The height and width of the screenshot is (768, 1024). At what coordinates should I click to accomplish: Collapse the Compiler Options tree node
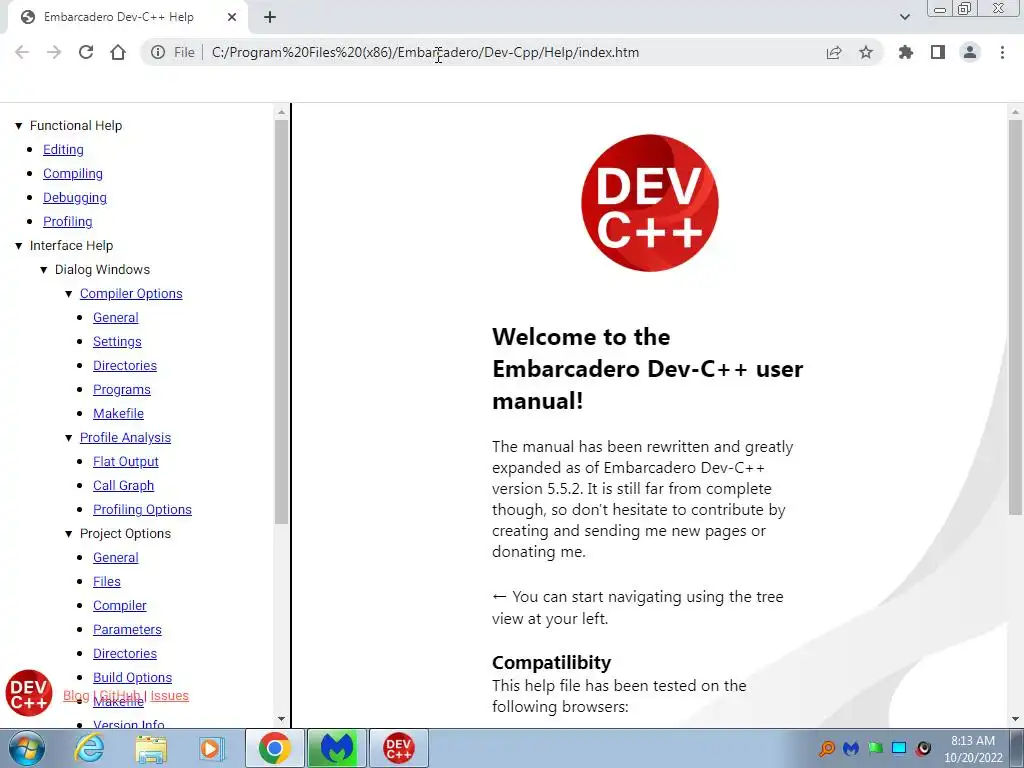click(x=69, y=294)
